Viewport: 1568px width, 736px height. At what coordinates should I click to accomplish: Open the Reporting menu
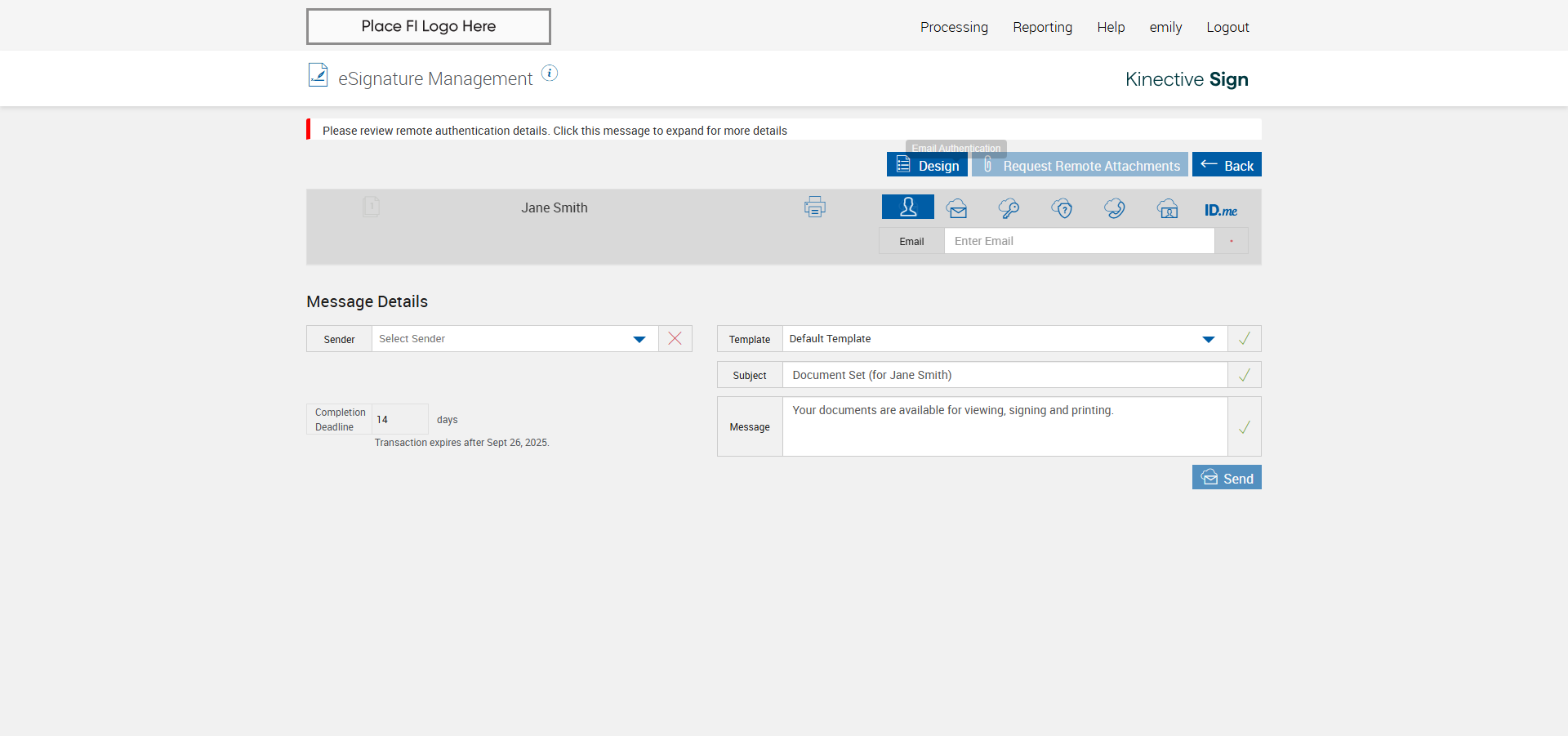coord(1042,27)
